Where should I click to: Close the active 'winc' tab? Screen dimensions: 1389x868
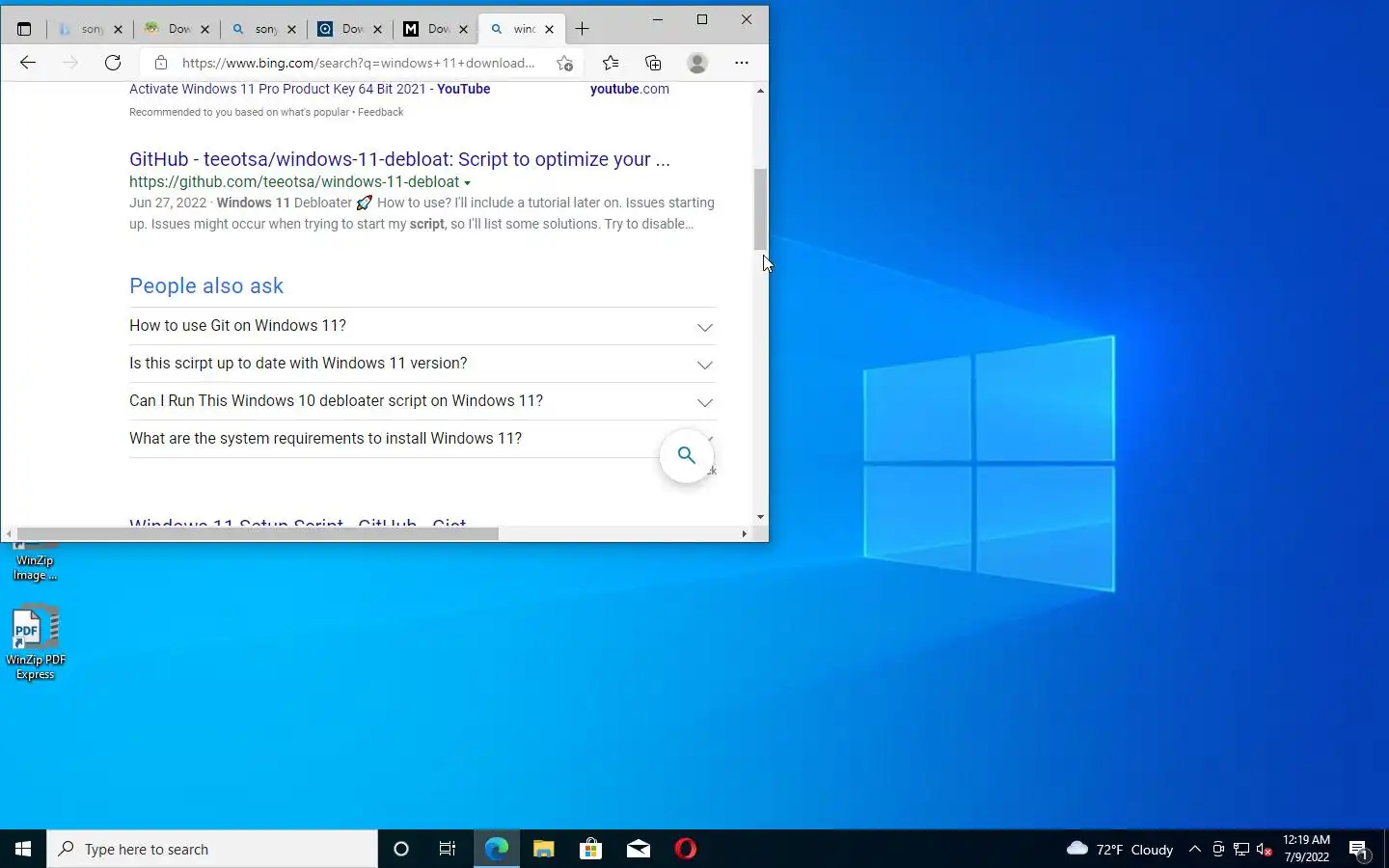click(549, 30)
